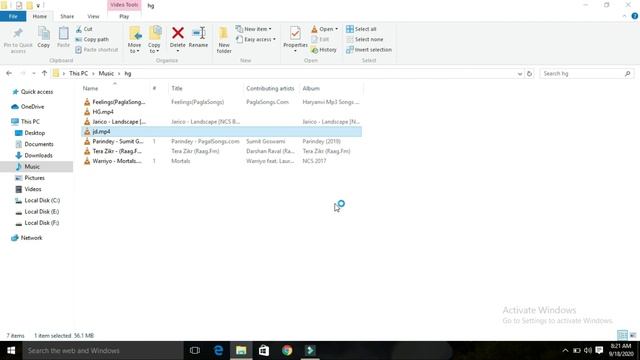Viewport: 640px width, 360px height.
Task: Open the File menu tab
Action: tap(13, 16)
